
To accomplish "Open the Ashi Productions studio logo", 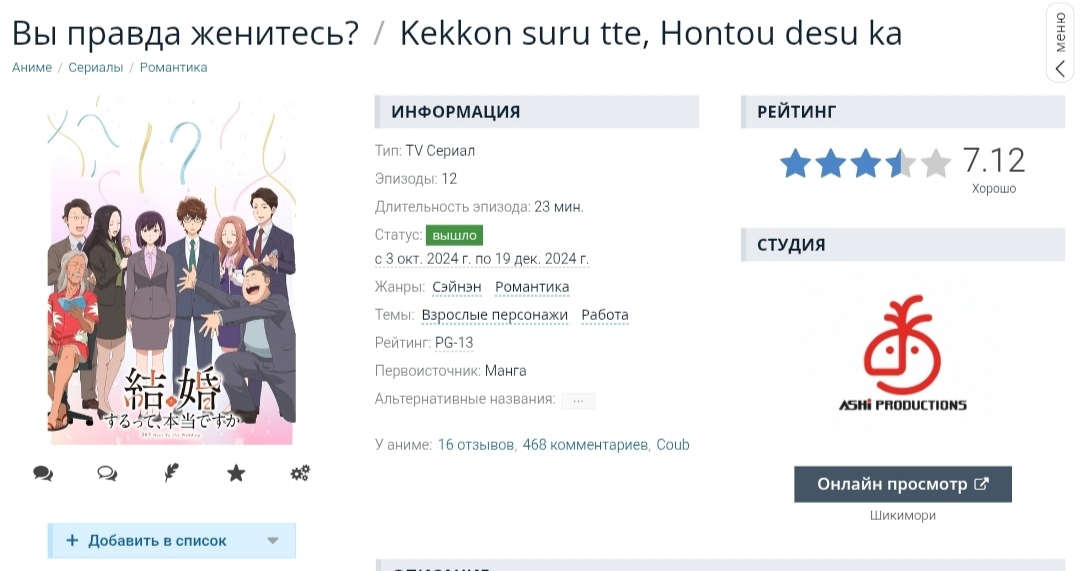I will (902, 353).
